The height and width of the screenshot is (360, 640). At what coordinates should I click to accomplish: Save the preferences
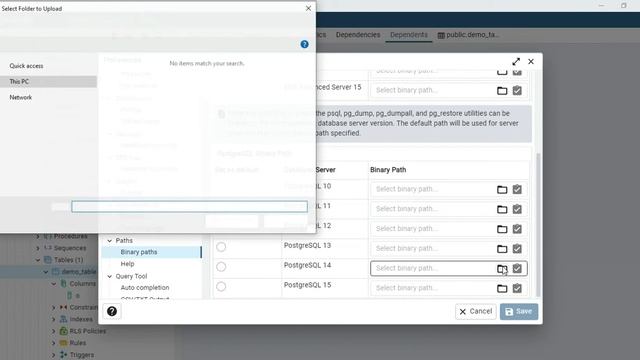[x=519, y=311]
